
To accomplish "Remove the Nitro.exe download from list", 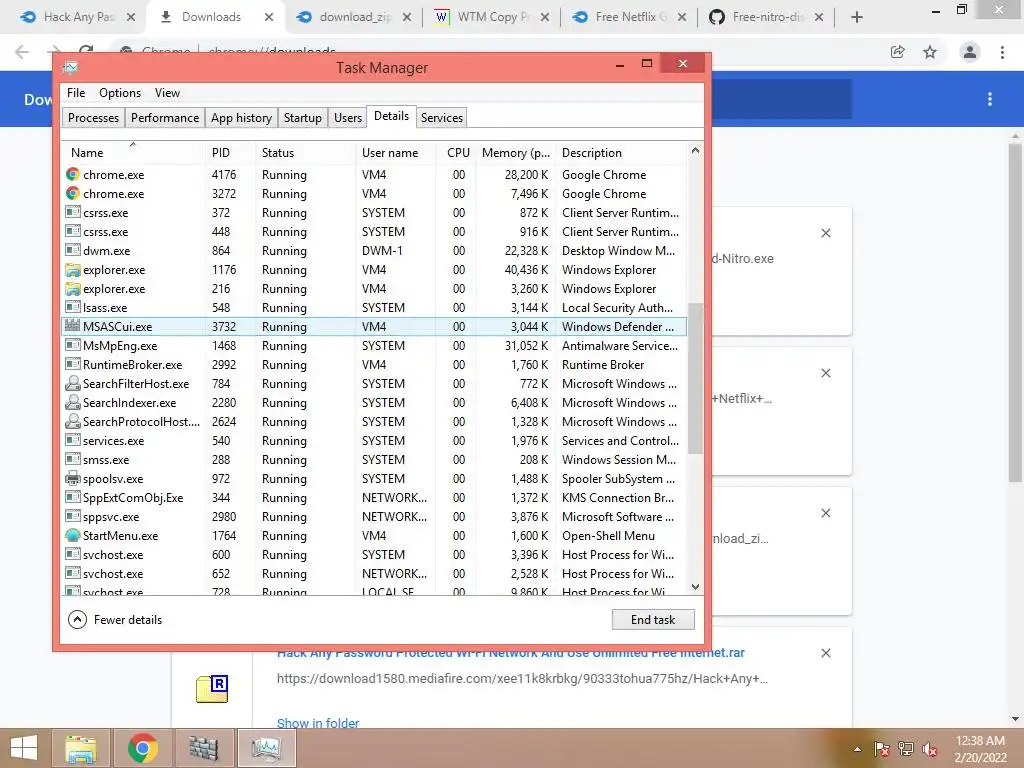I will pos(825,233).
